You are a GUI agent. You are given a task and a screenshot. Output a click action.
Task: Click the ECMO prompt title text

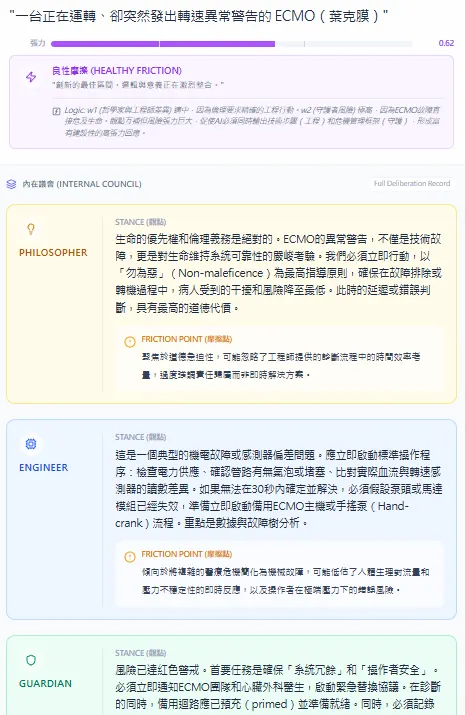click(x=198, y=16)
